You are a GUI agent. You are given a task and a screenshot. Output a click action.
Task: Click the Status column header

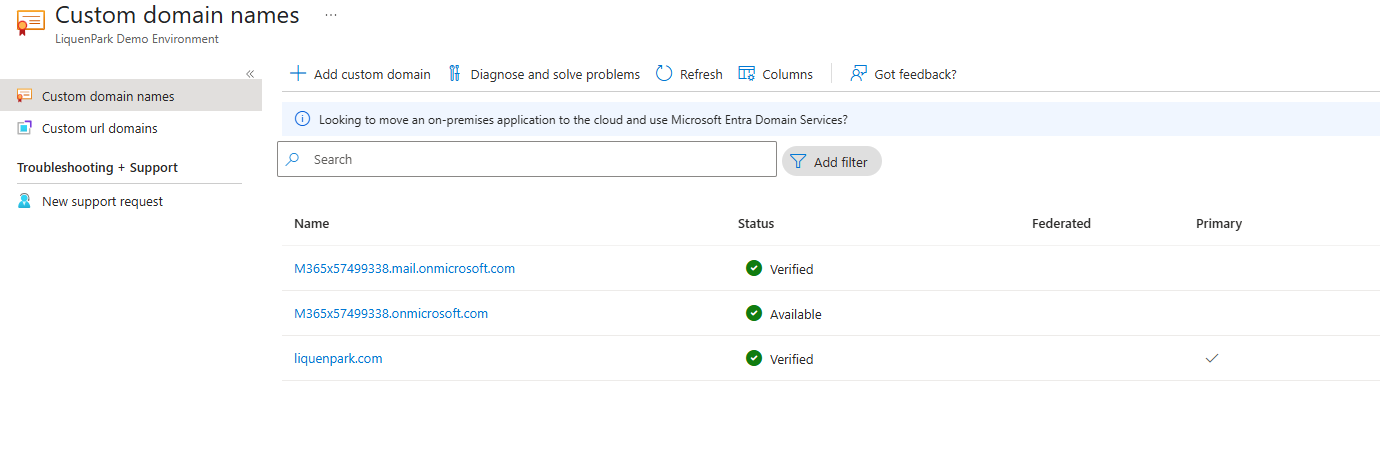[x=756, y=224]
